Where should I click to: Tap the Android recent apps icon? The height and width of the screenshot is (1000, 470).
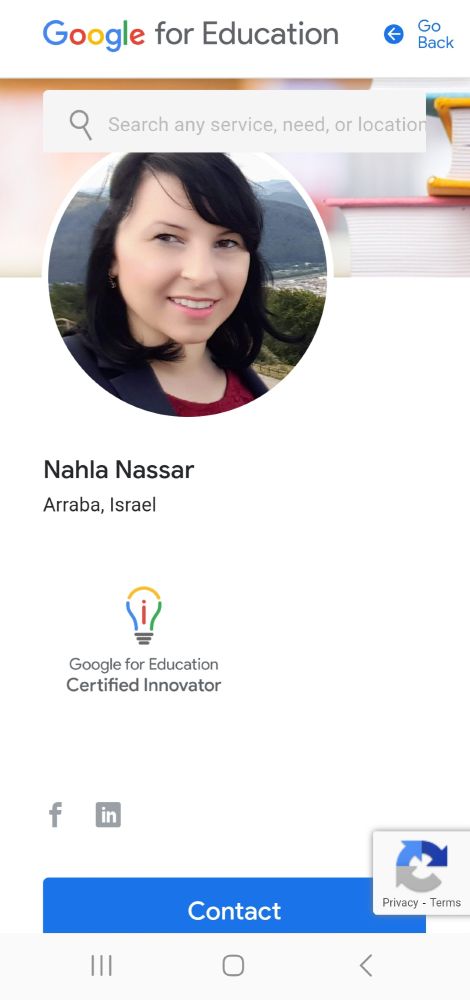[x=101, y=966]
